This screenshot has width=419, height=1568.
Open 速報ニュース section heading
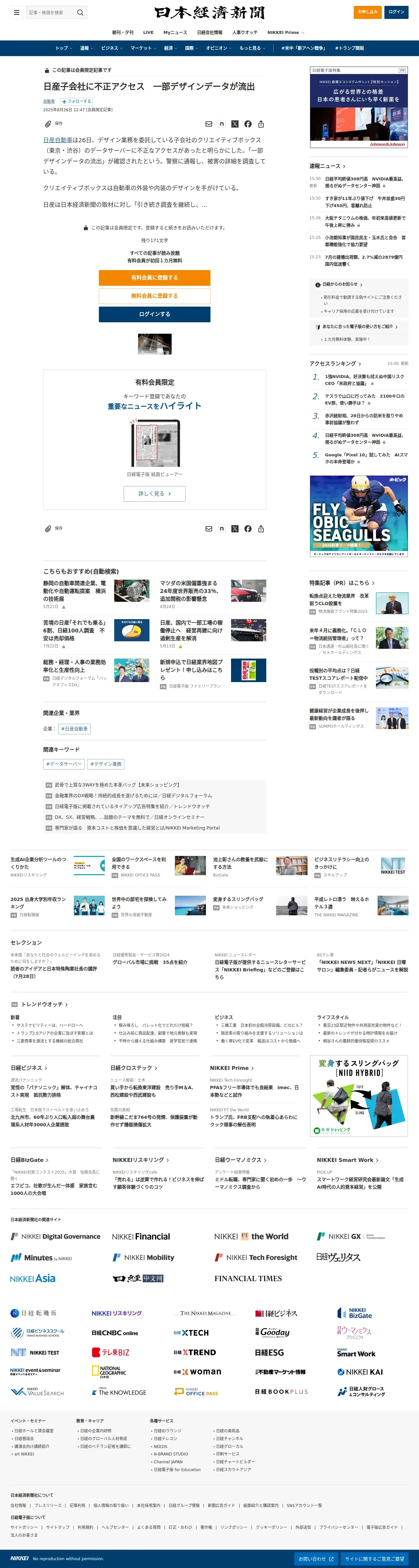pyautogui.click(x=327, y=166)
